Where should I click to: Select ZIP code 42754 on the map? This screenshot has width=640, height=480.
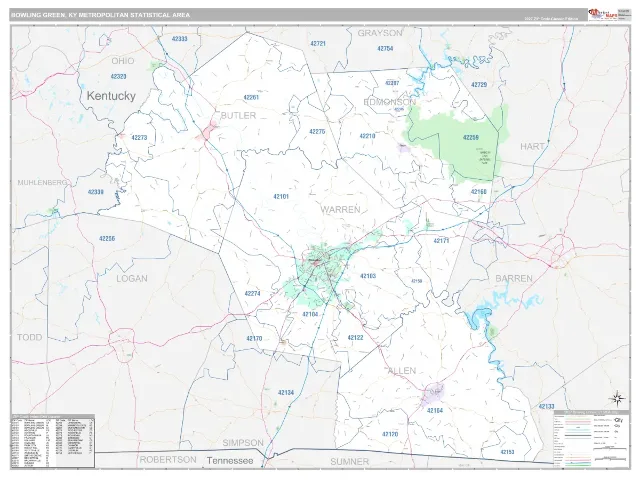coord(385,49)
